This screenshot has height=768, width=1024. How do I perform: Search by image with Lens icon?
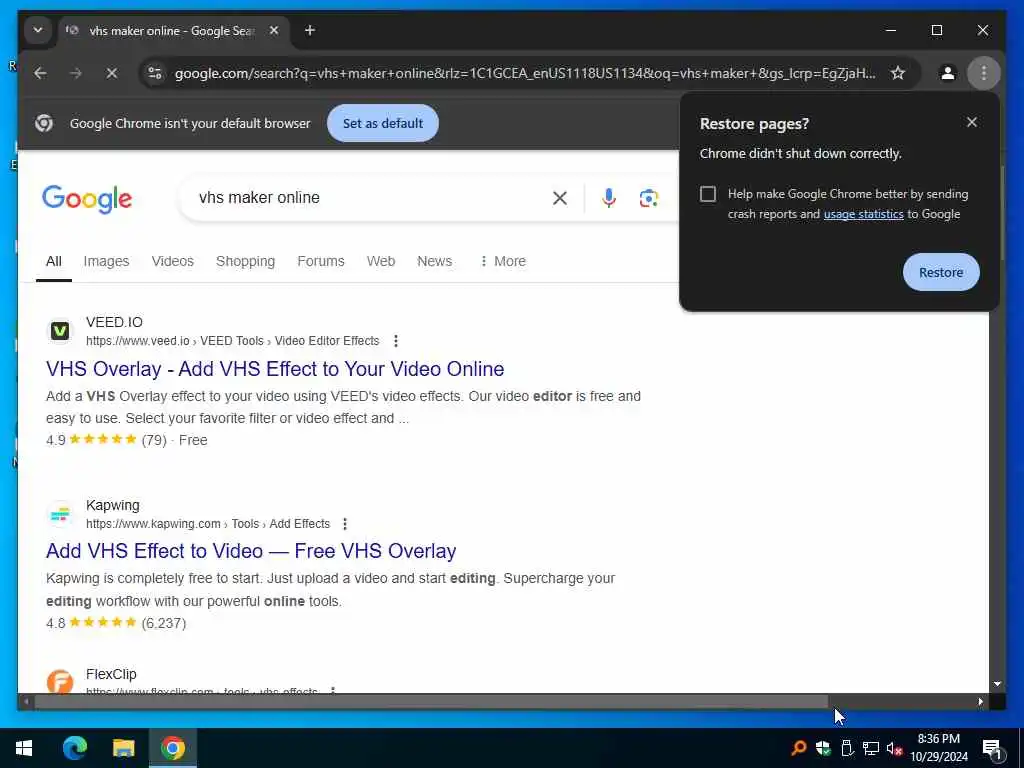coord(648,198)
